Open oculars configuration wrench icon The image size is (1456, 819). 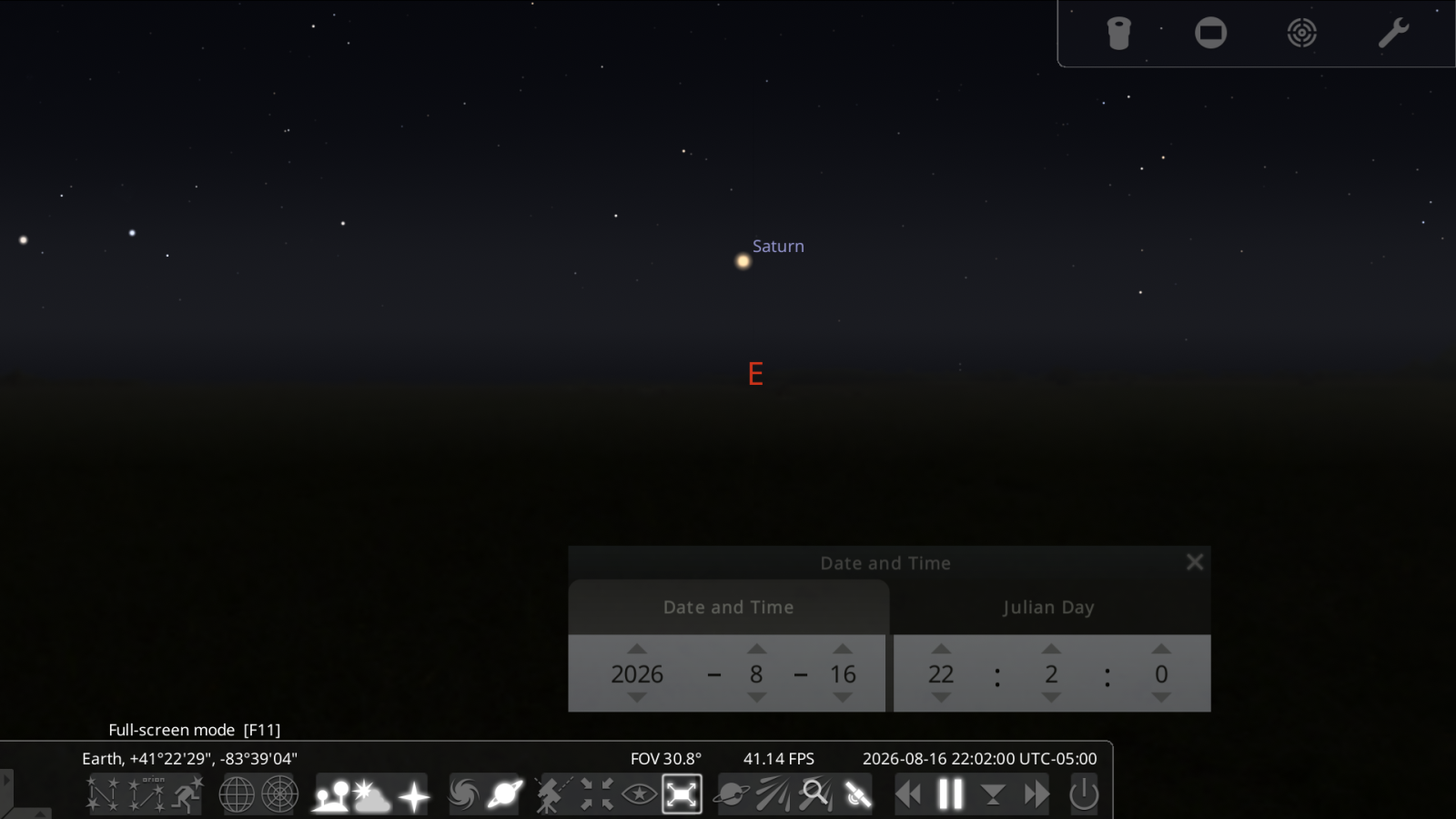click(x=1393, y=34)
